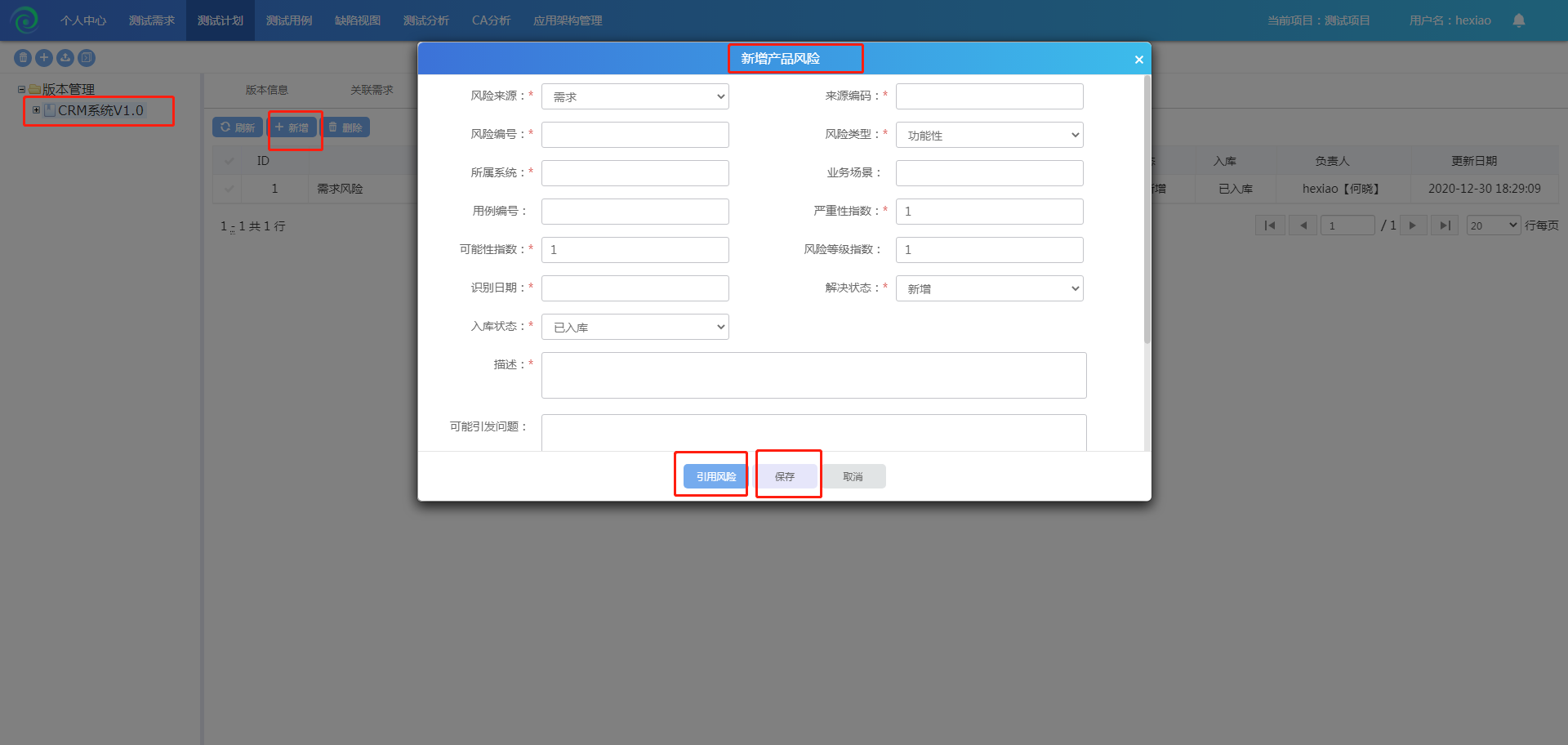
Task: Click into the 可能性指数 input field
Action: coord(635,250)
